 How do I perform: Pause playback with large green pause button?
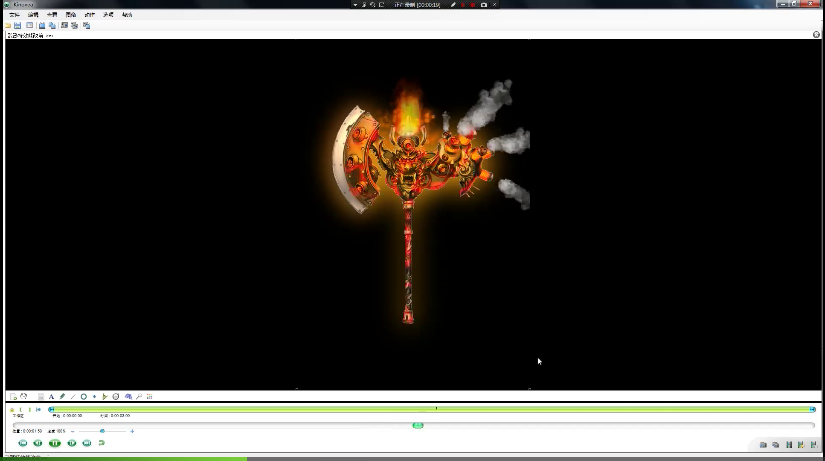click(x=55, y=443)
